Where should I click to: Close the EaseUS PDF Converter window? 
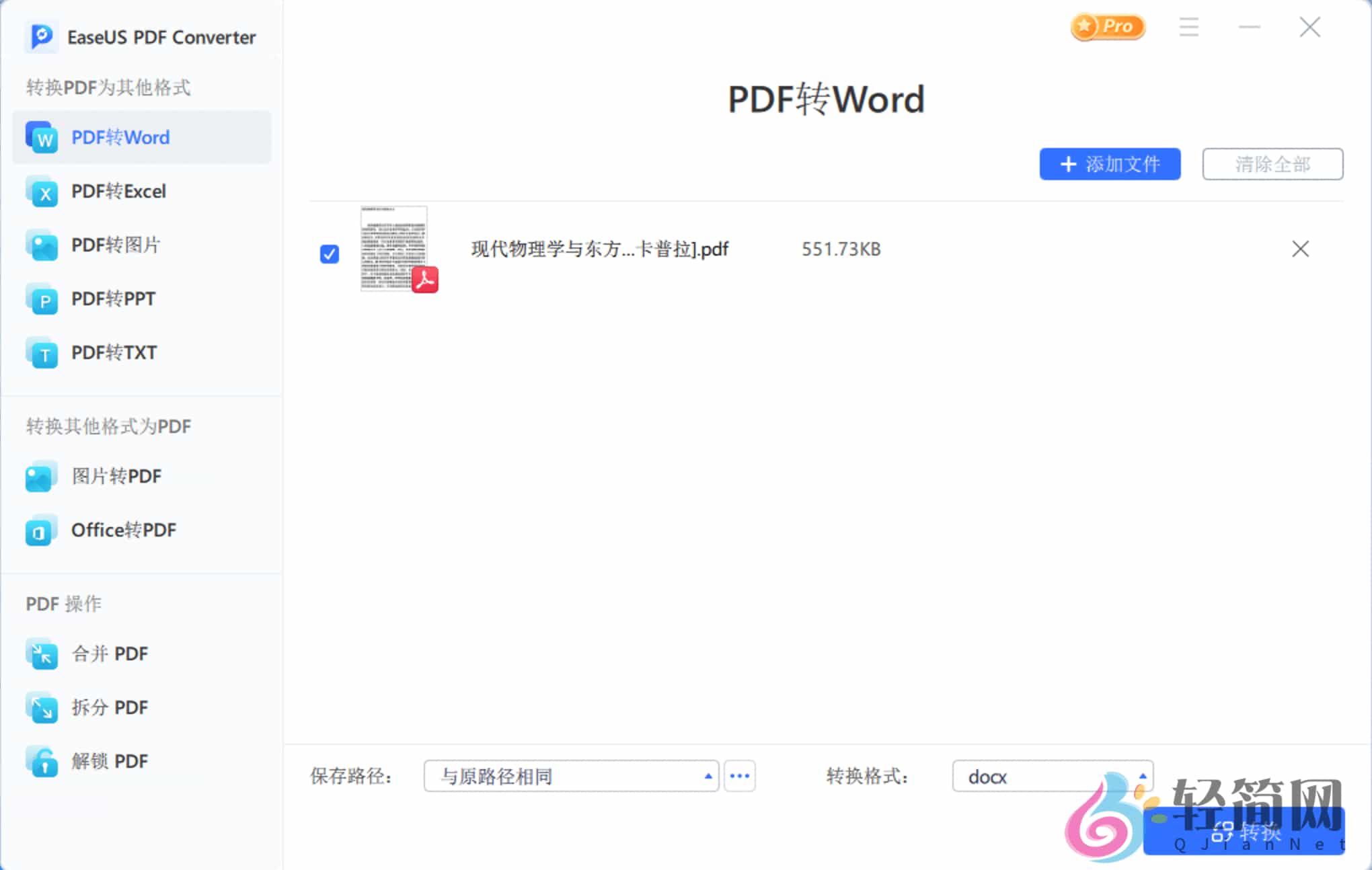click(x=1310, y=27)
